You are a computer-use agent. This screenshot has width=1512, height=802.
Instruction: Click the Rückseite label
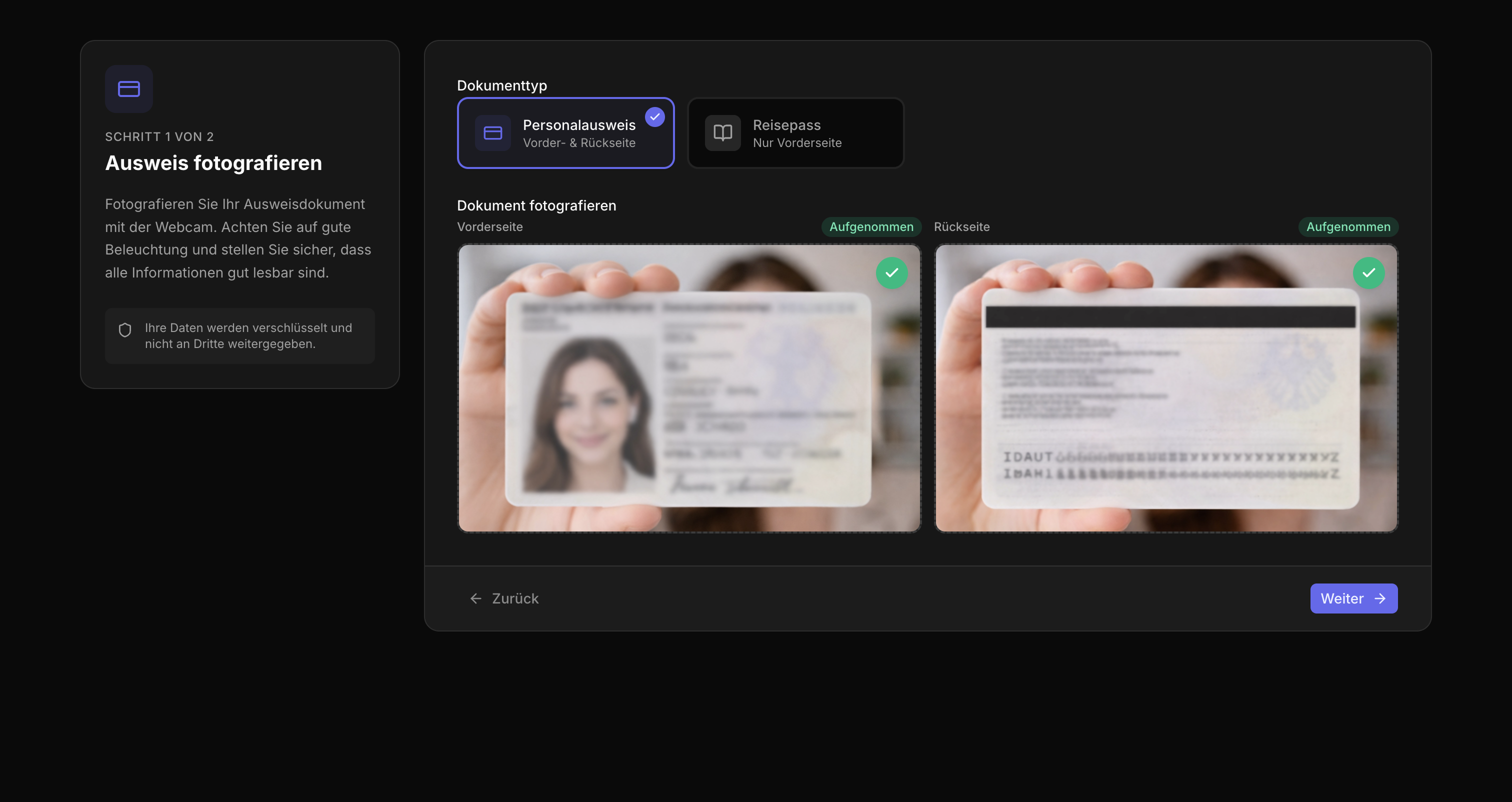click(961, 226)
